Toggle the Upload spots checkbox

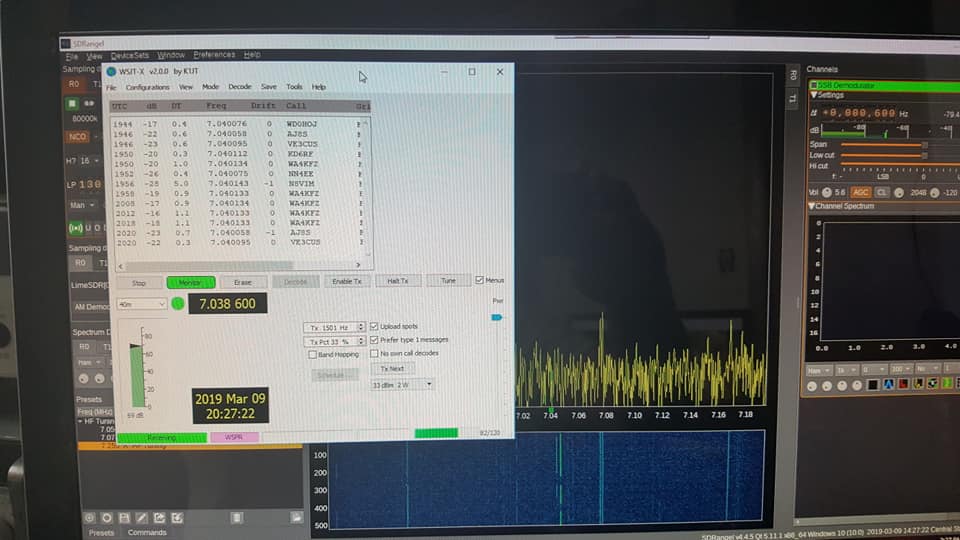pyautogui.click(x=374, y=326)
